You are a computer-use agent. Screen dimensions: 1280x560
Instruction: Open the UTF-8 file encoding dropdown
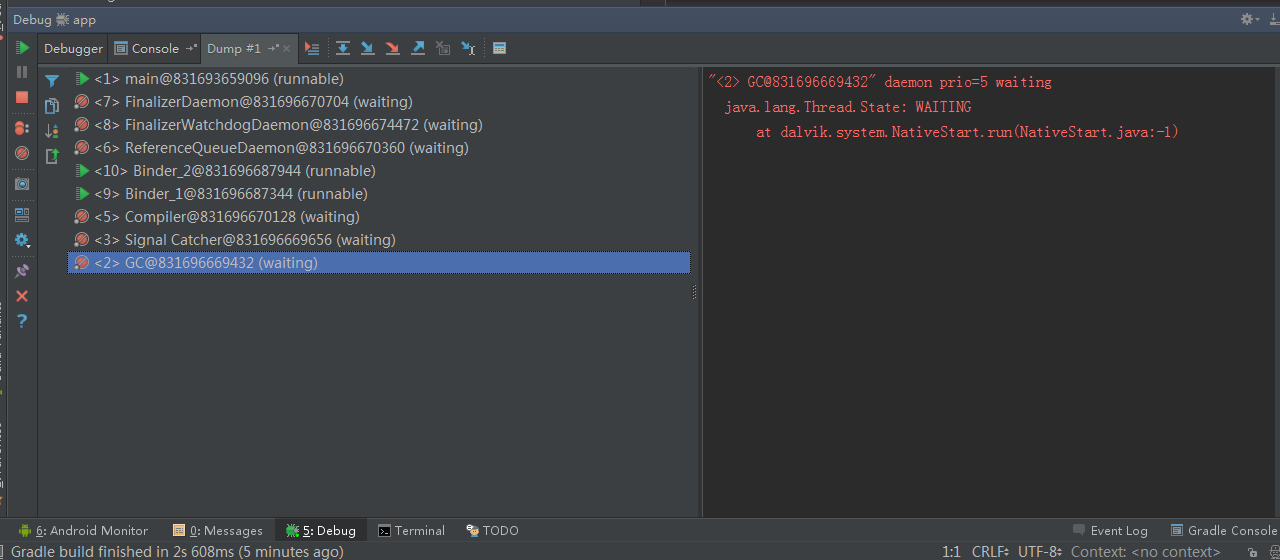click(1039, 551)
